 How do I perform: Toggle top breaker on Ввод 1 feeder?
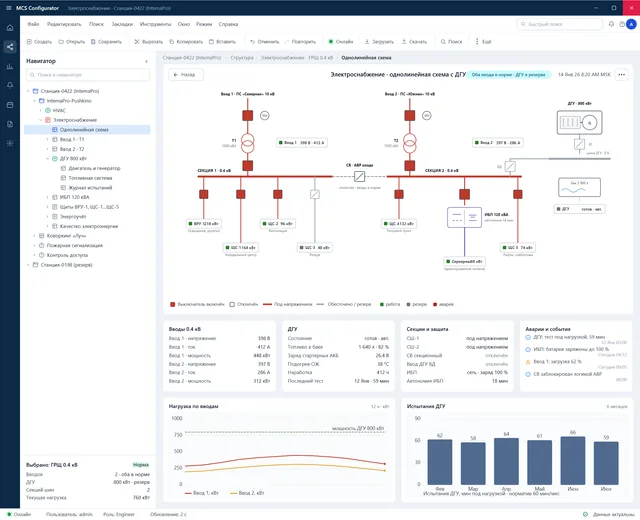click(x=247, y=116)
